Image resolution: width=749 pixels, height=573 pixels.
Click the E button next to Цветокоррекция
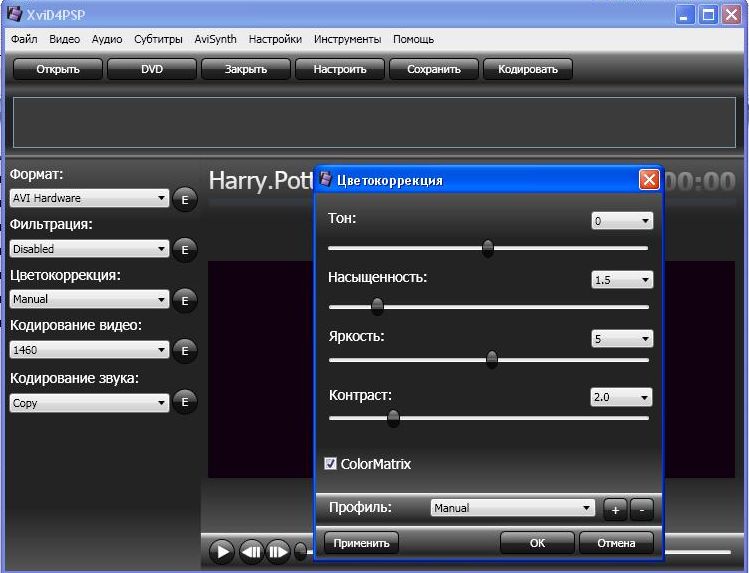[185, 301]
